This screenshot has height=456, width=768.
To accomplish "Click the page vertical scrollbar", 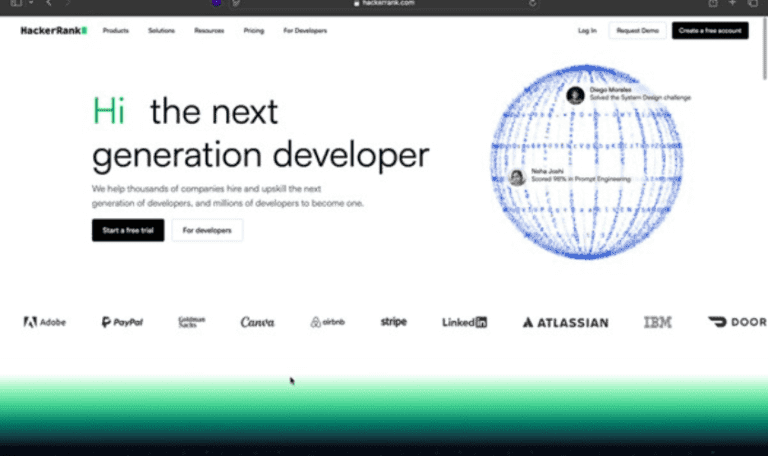I will (765, 49).
